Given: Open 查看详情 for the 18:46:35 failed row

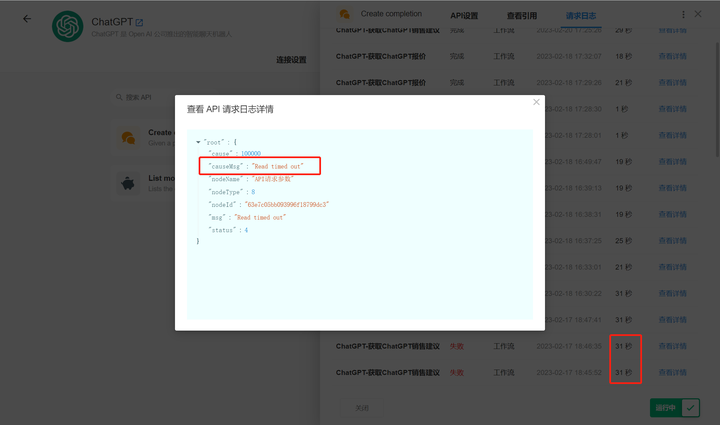Looking at the screenshot, I should 672,346.
